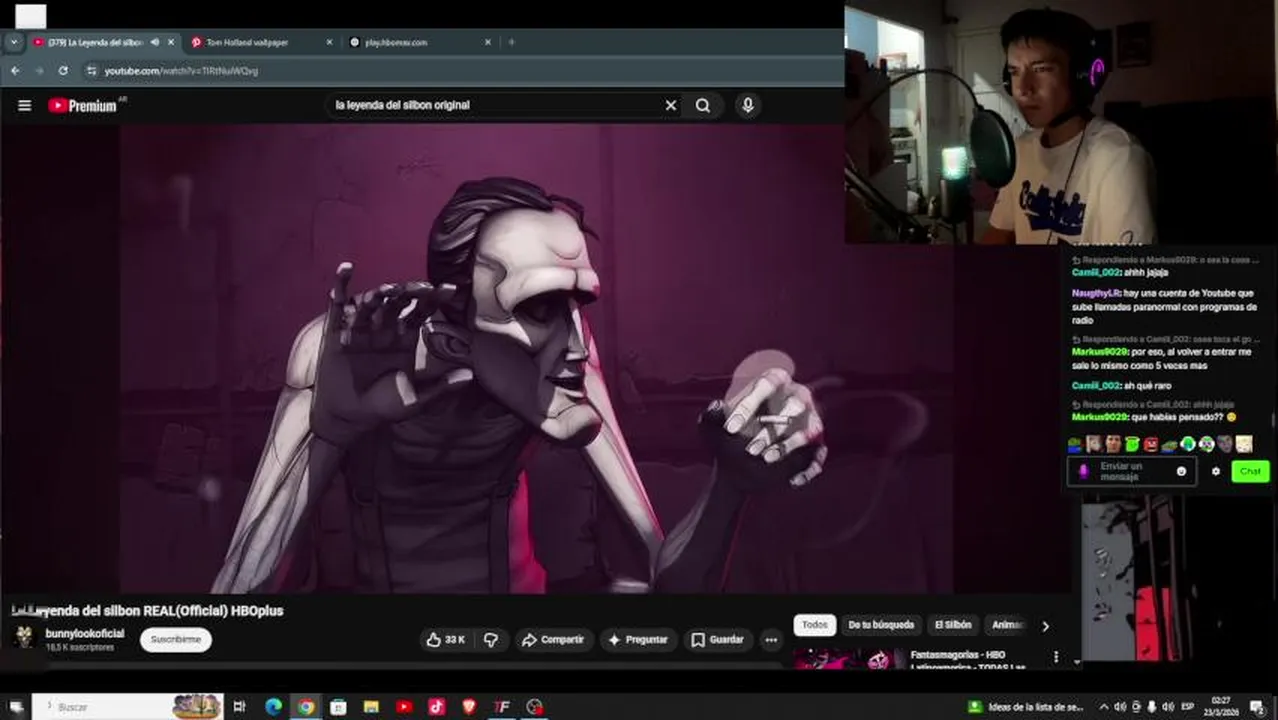Subscribe with the Suscribirme button

pos(176,639)
